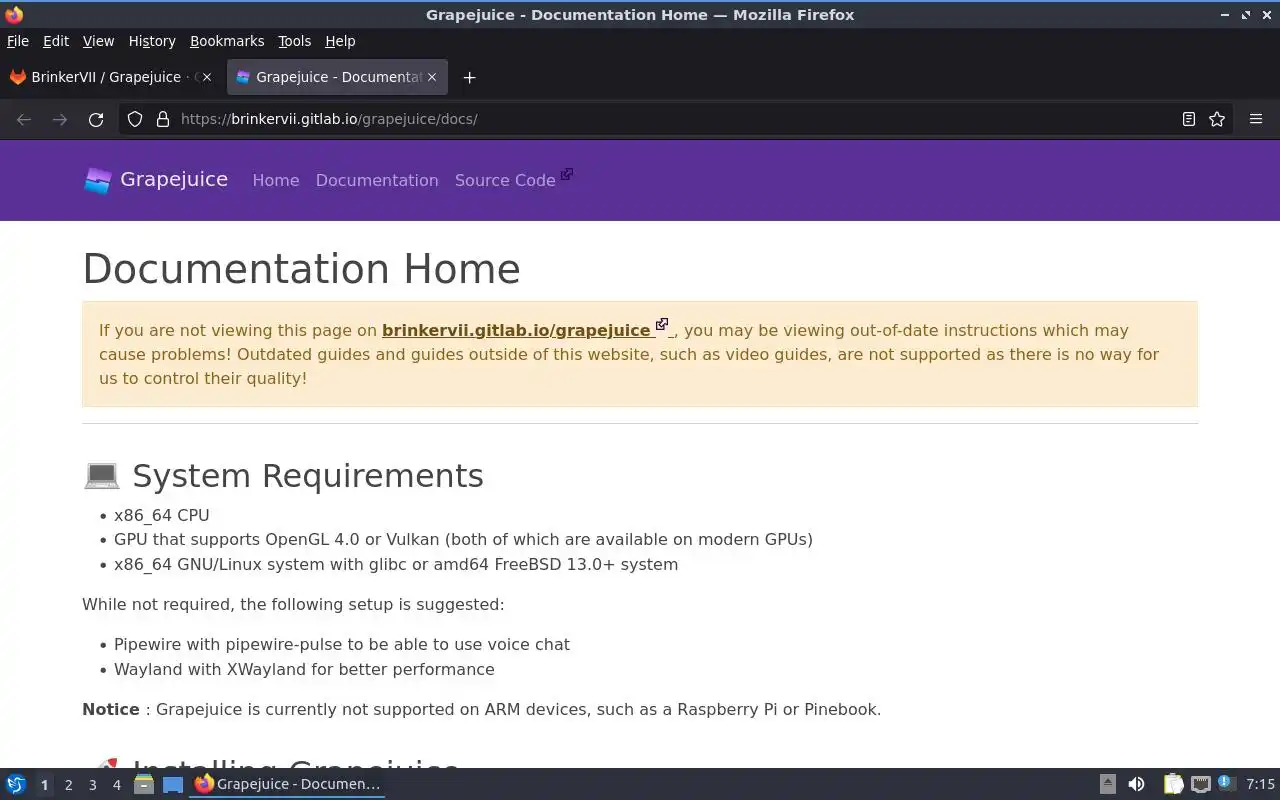Click the blue show-desktop taskbar icon
Viewport: 1280px width, 800px height.
click(x=172, y=784)
